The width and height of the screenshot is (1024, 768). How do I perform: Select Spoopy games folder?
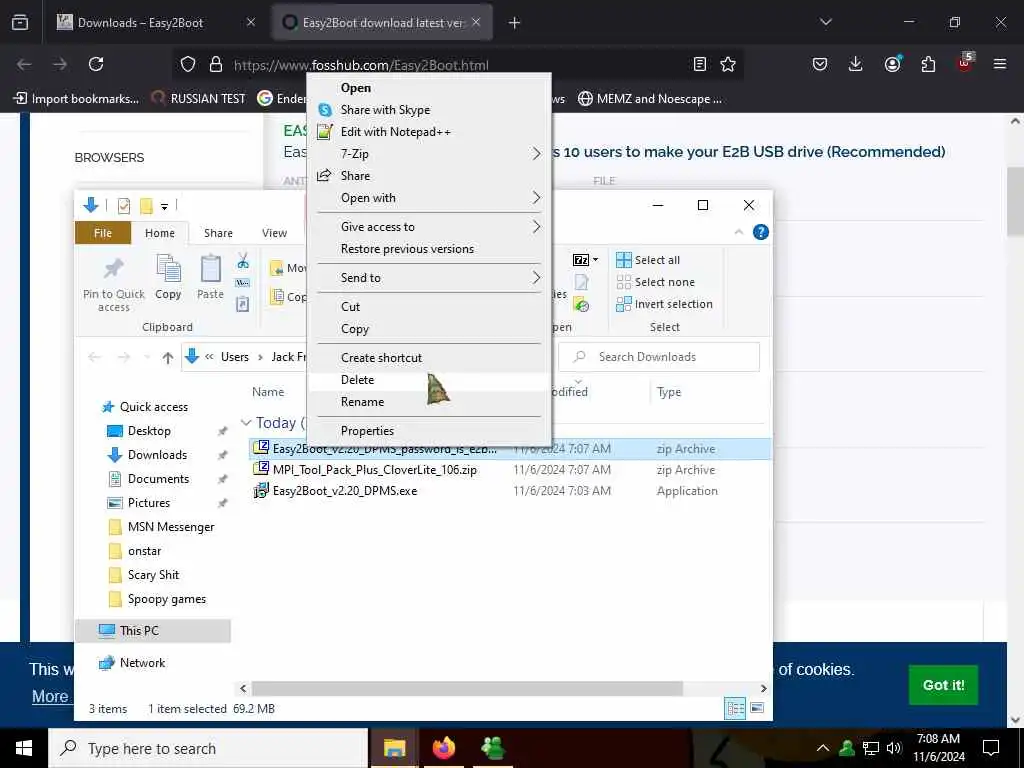pyautogui.click(x=157, y=599)
